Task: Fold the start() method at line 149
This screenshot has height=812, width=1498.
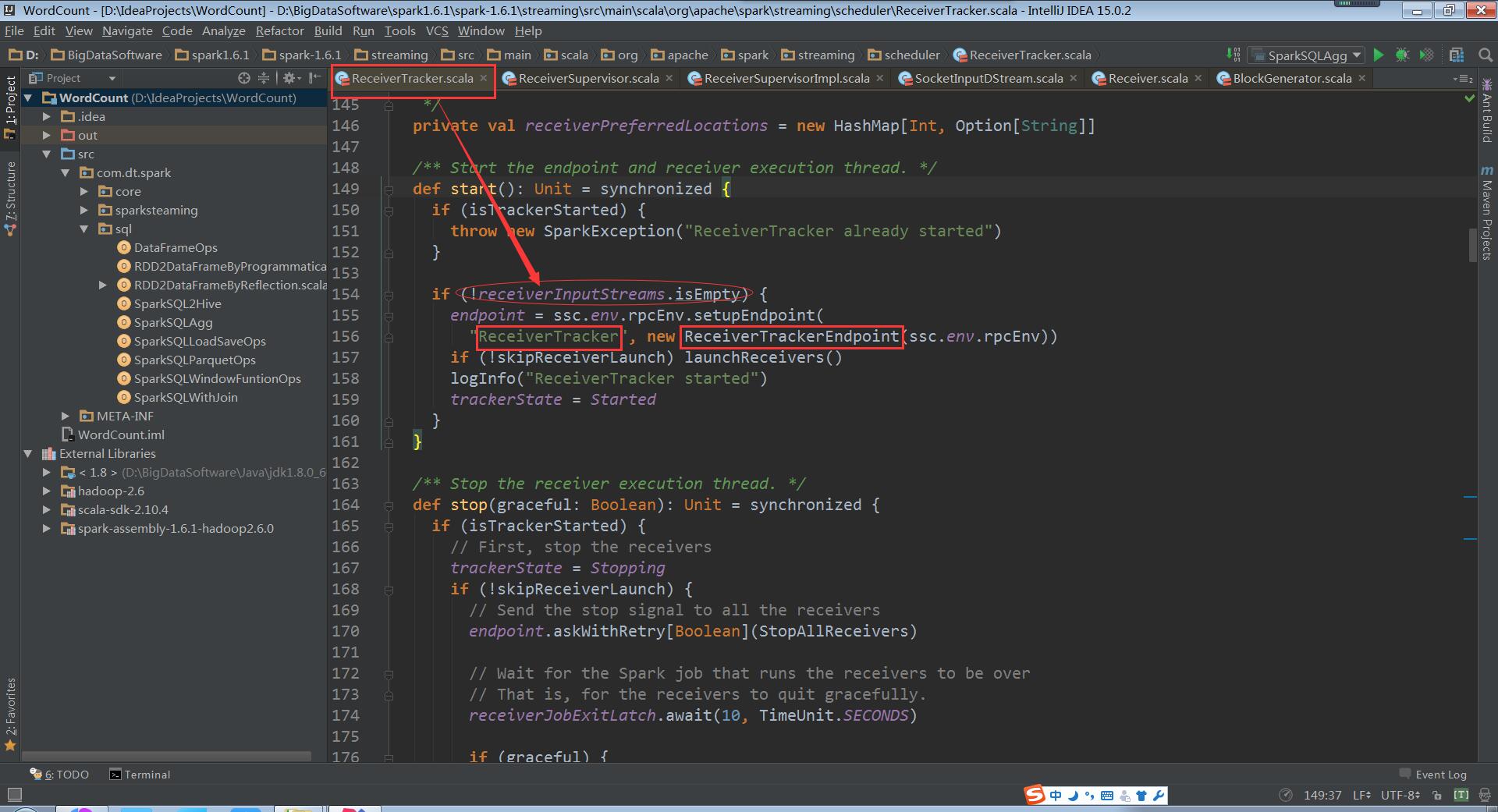Action: 389,189
